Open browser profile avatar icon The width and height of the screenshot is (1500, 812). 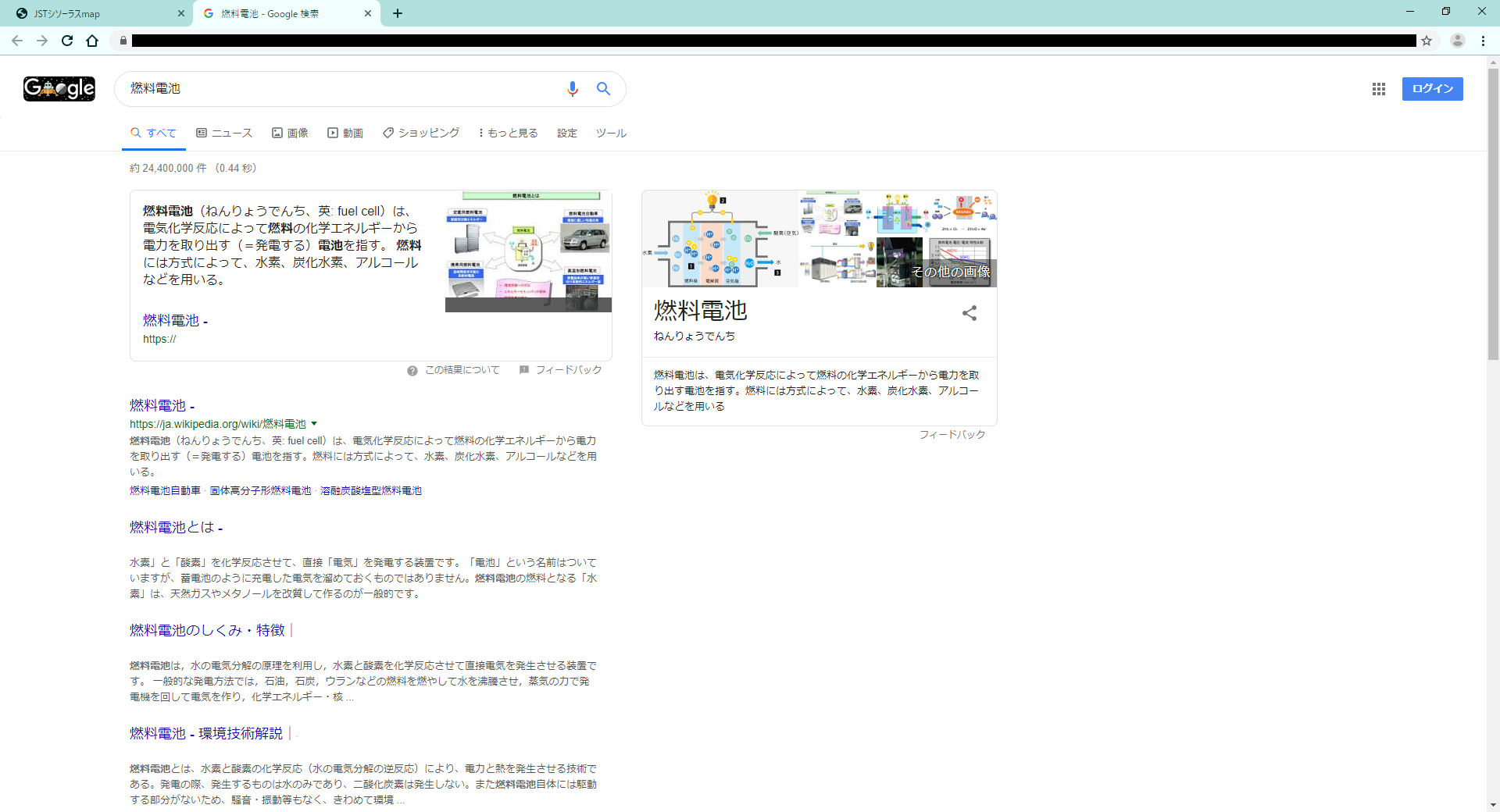[1457, 41]
